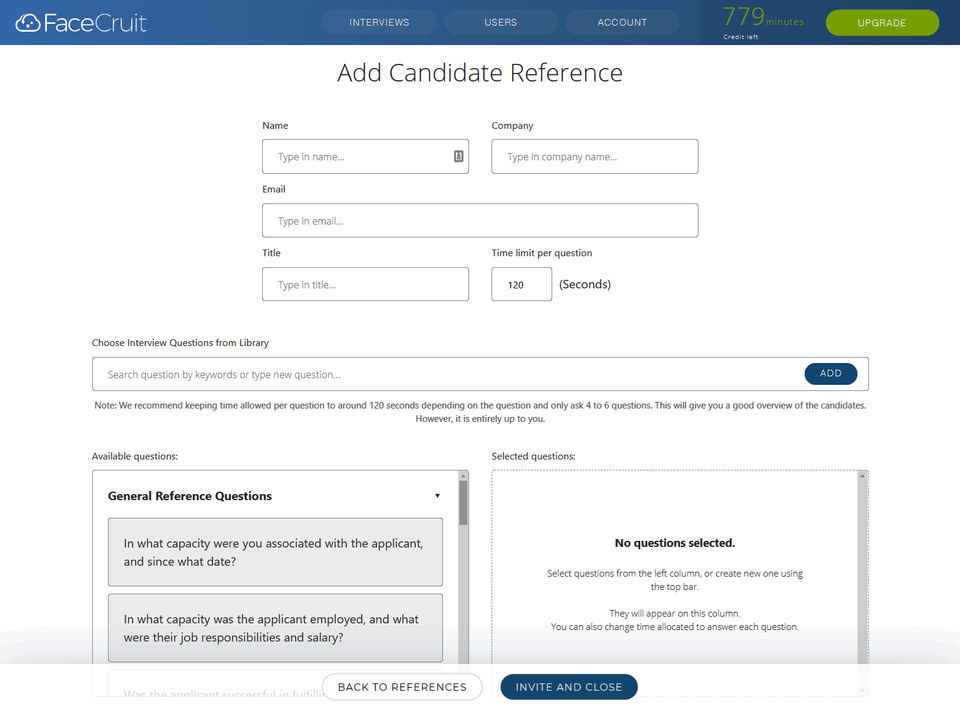The width and height of the screenshot is (960, 723).
Task: Open the Account section
Action: [x=622, y=22]
